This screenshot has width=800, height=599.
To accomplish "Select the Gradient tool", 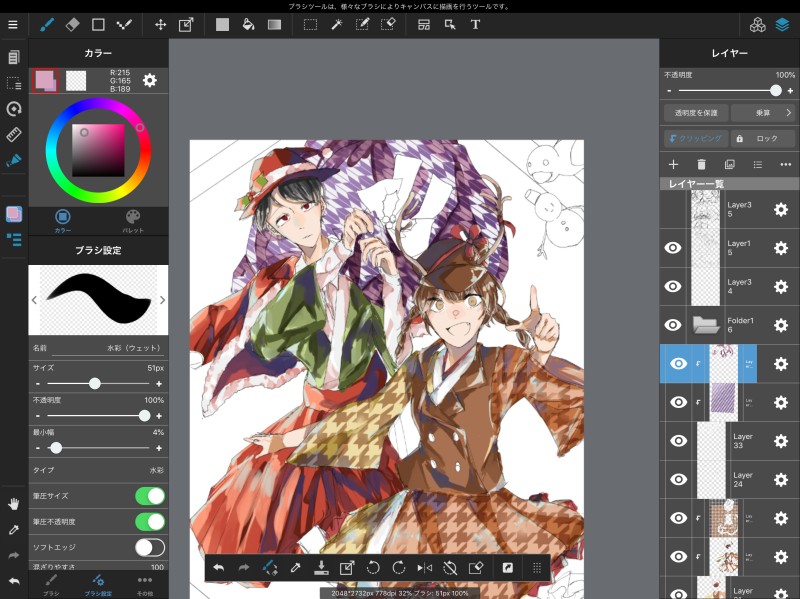I will (x=274, y=24).
